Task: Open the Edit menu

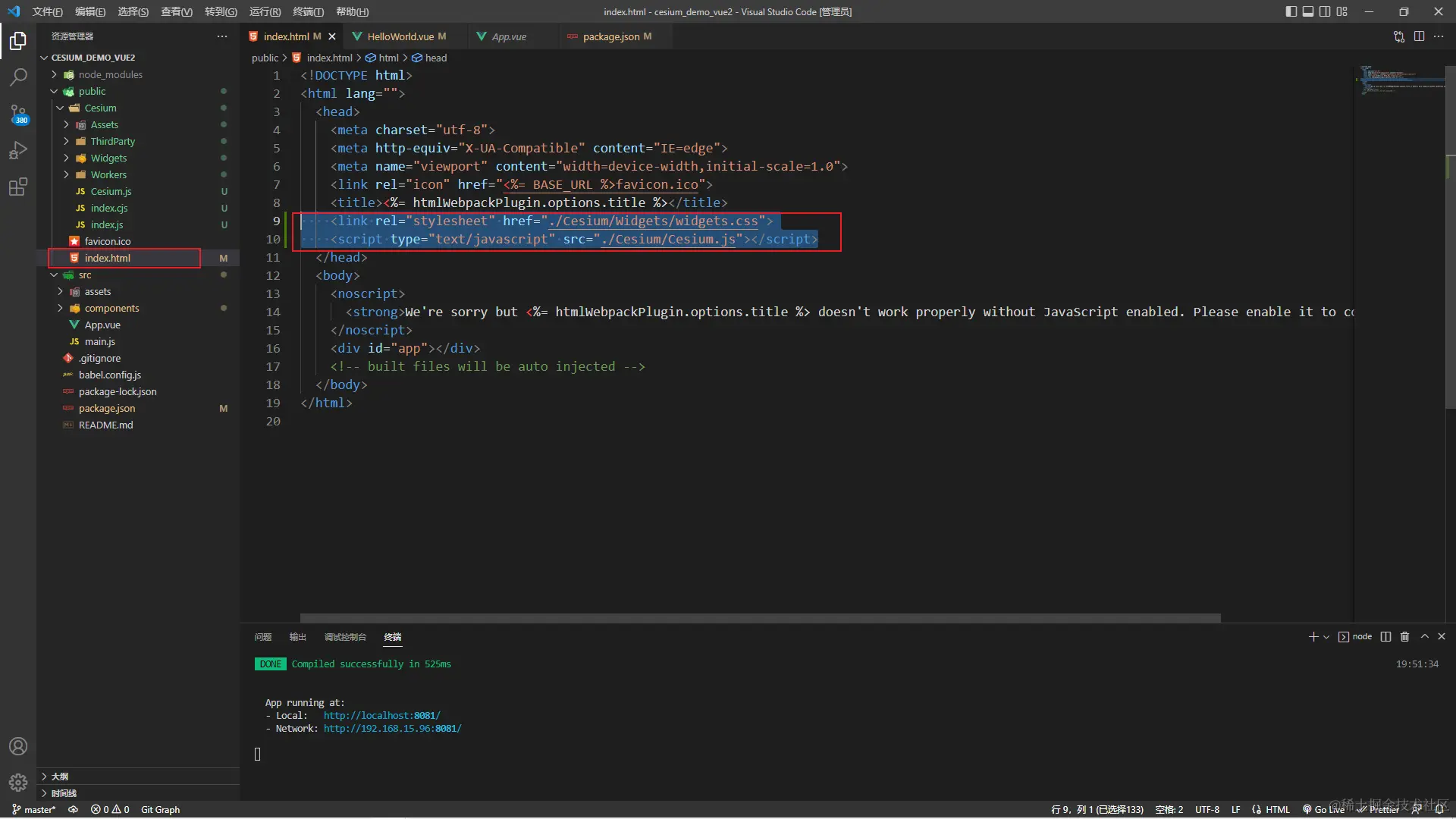Action: click(x=90, y=11)
